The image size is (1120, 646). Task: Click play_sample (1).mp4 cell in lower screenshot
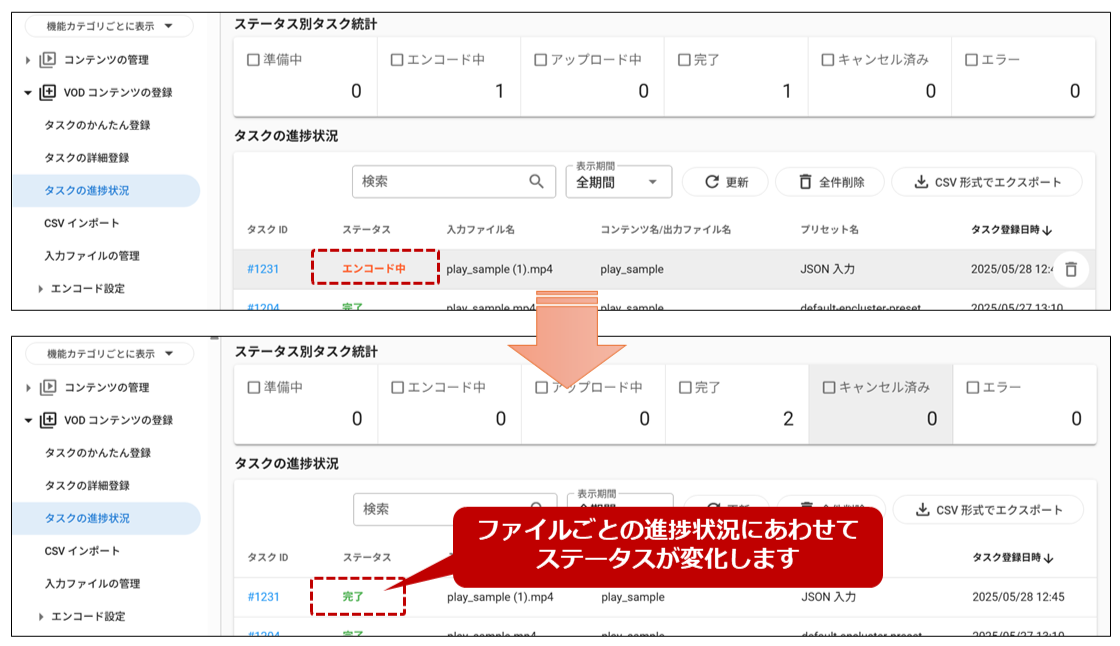coord(500,597)
